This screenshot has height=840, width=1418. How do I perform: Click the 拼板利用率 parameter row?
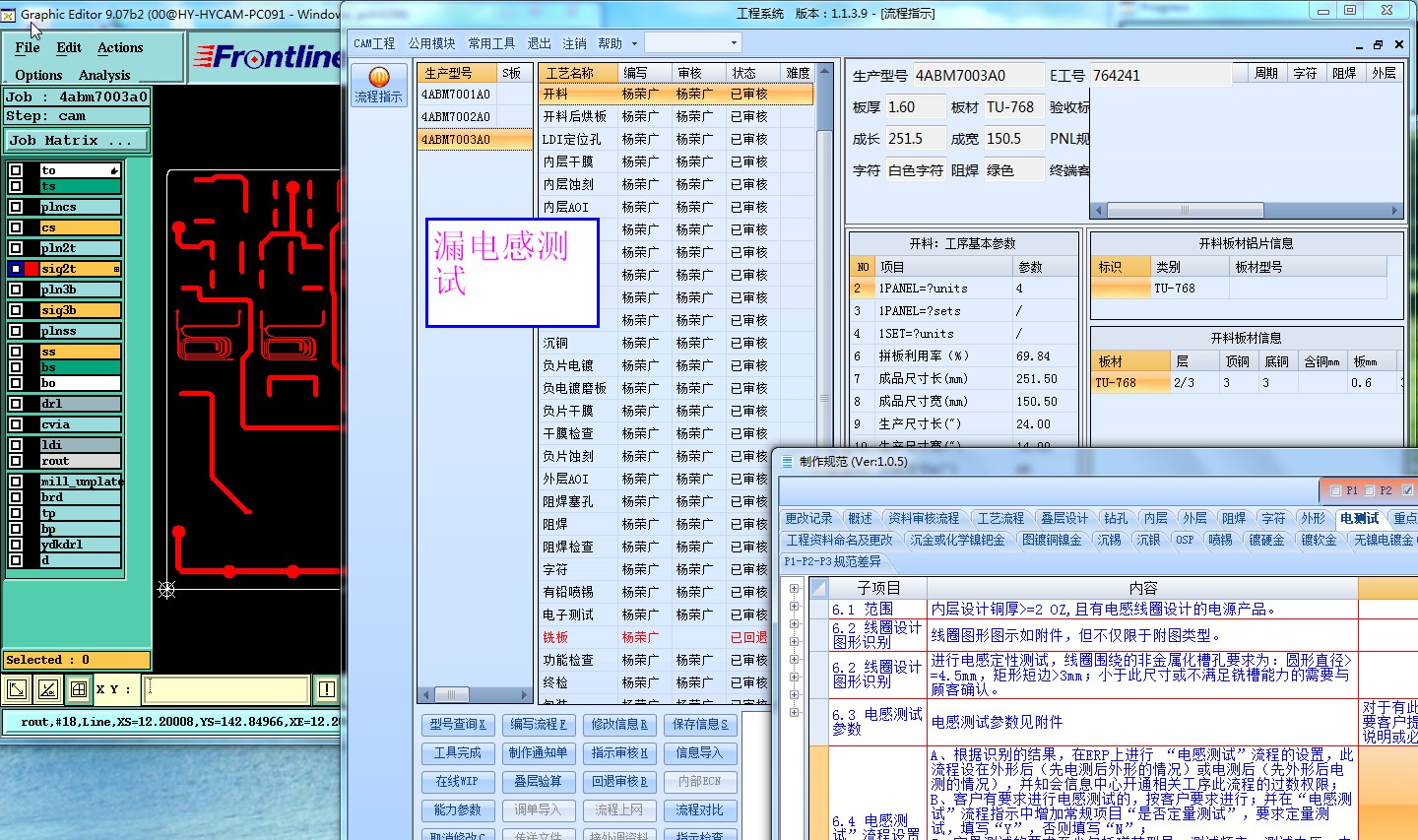click(x=963, y=355)
